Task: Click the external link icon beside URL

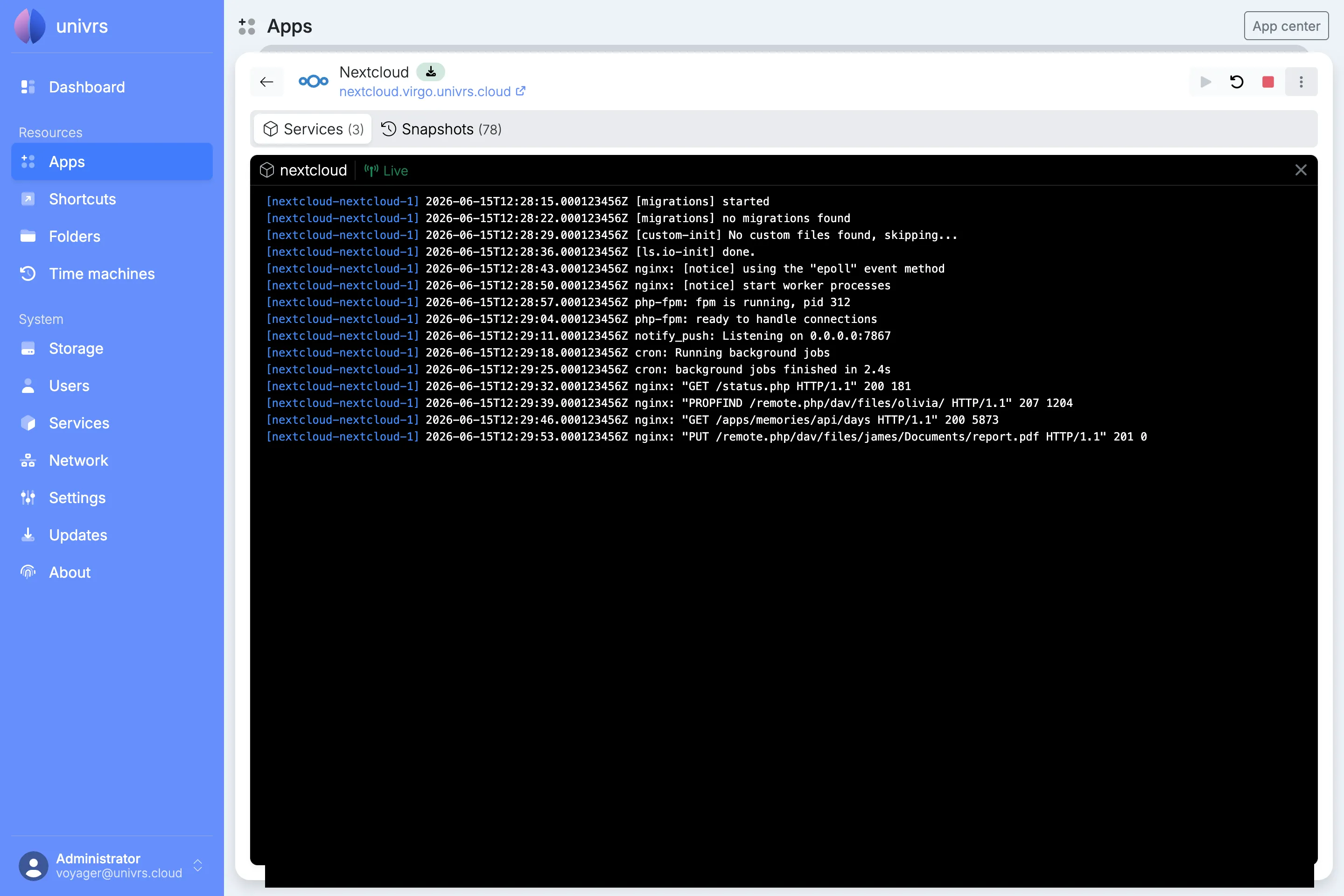Action: point(521,91)
